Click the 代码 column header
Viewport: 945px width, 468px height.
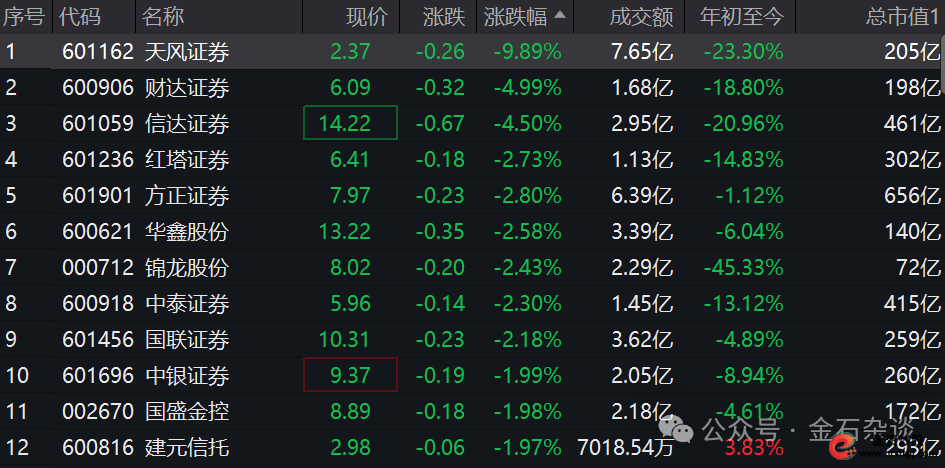81,16
